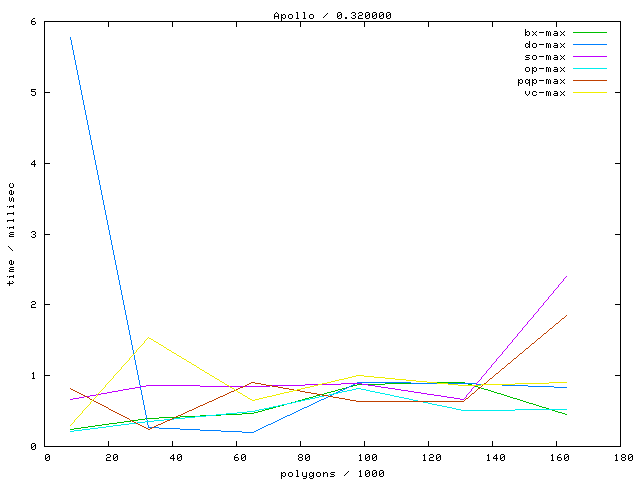Click the purple so-max legend line sample

[x=590, y=57]
